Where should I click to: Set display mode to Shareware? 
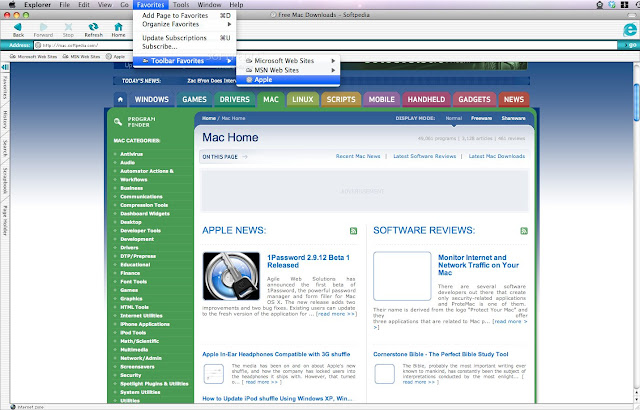point(513,118)
